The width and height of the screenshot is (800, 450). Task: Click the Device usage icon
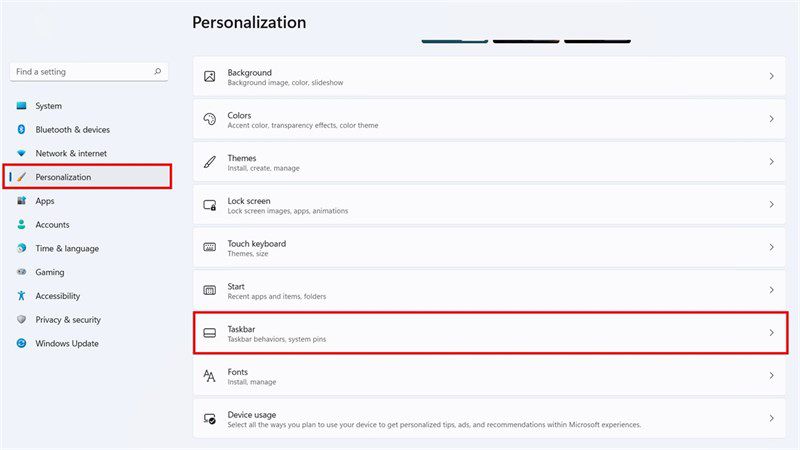click(x=210, y=419)
